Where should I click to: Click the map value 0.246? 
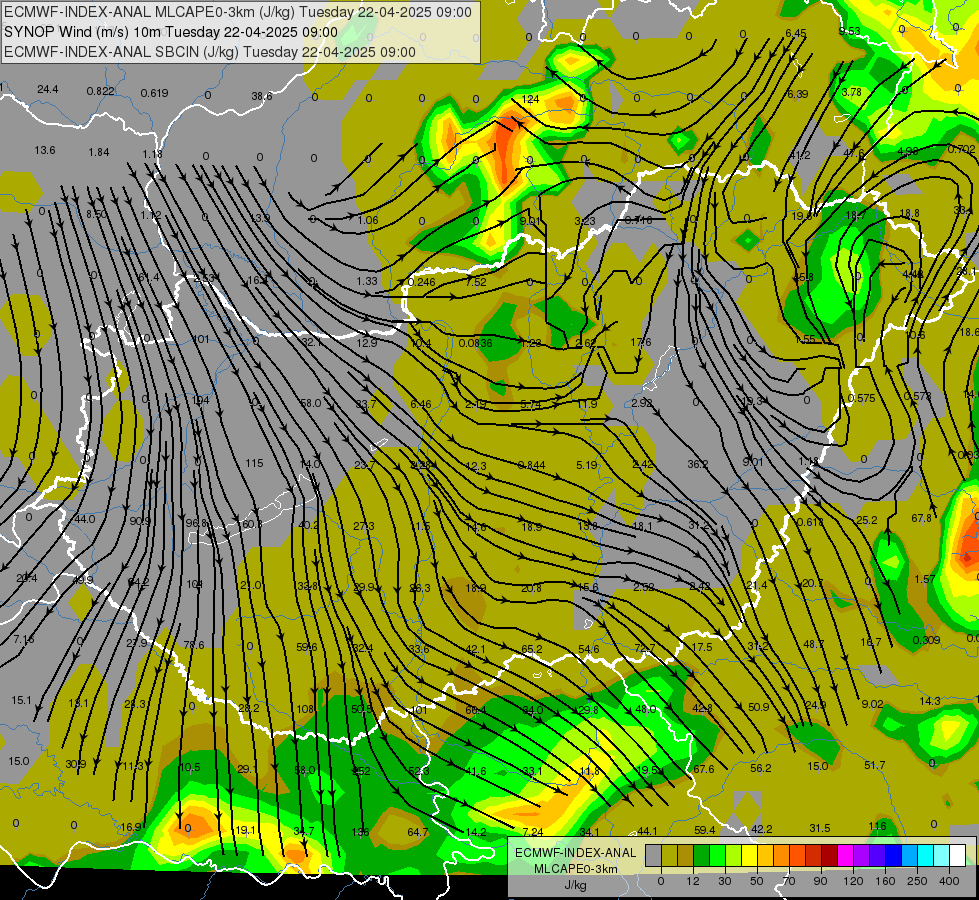tap(421, 282)
